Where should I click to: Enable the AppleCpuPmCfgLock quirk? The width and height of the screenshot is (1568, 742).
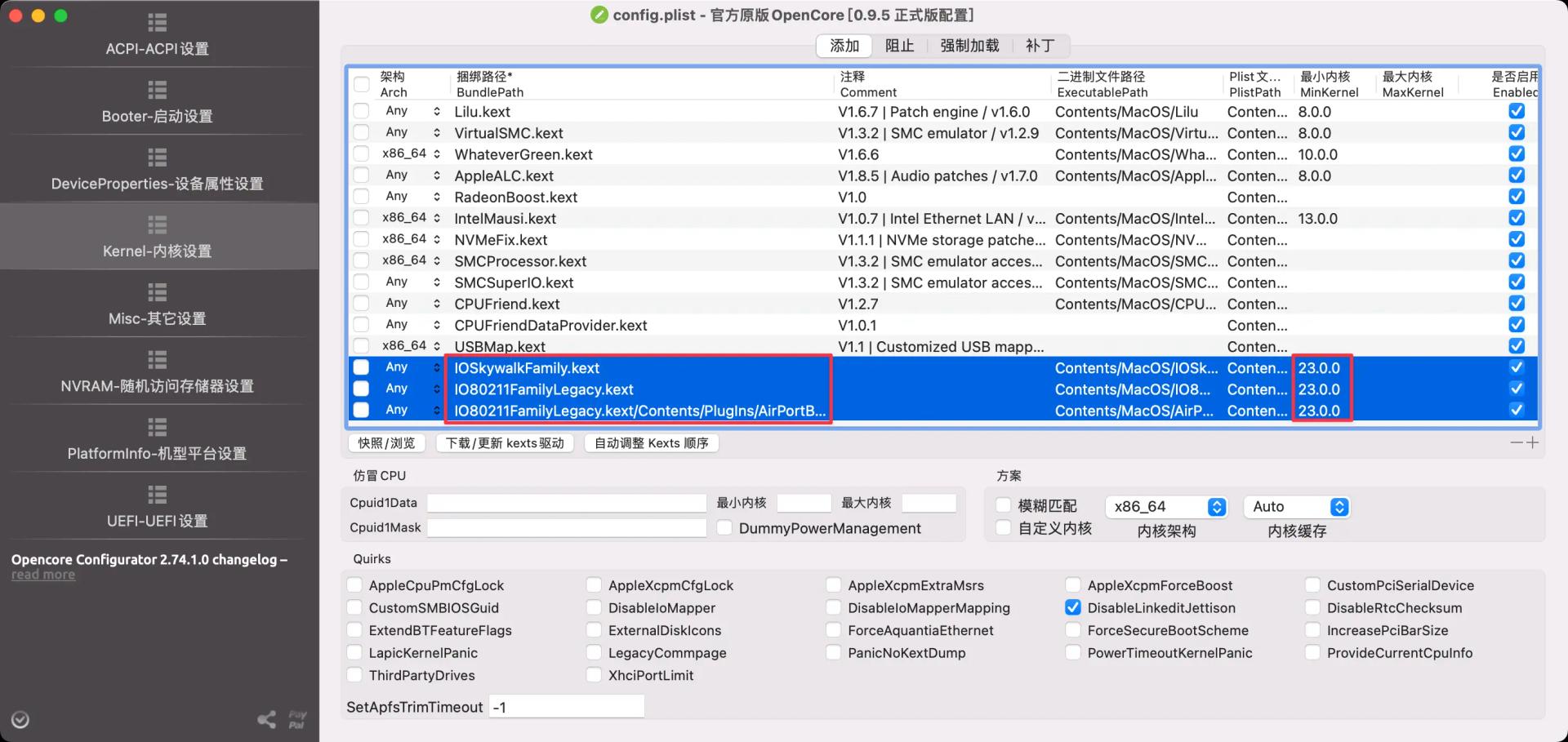coord(354,585)
